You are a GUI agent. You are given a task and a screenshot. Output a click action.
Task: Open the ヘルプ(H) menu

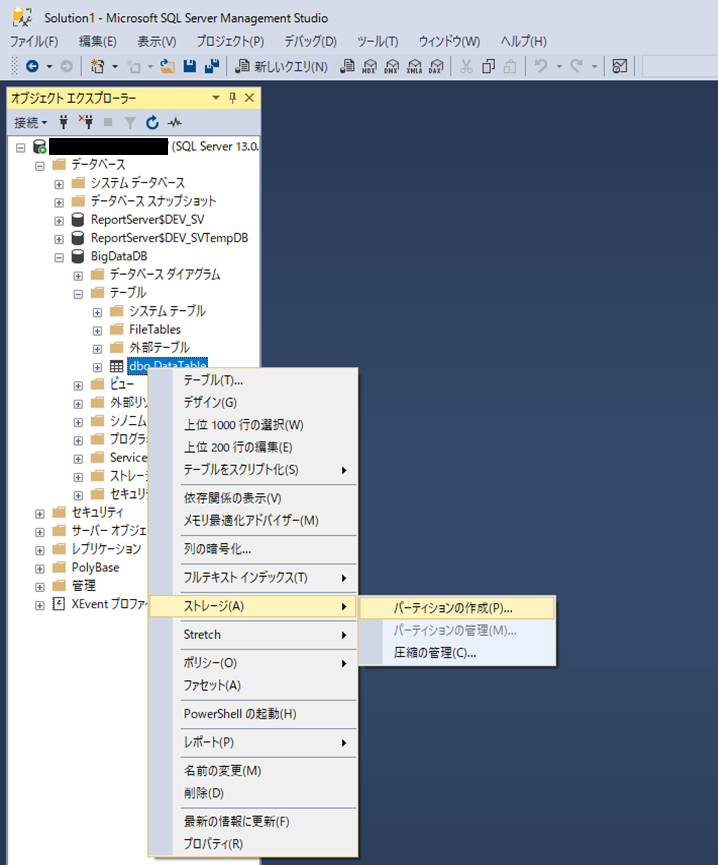[523, 41]
